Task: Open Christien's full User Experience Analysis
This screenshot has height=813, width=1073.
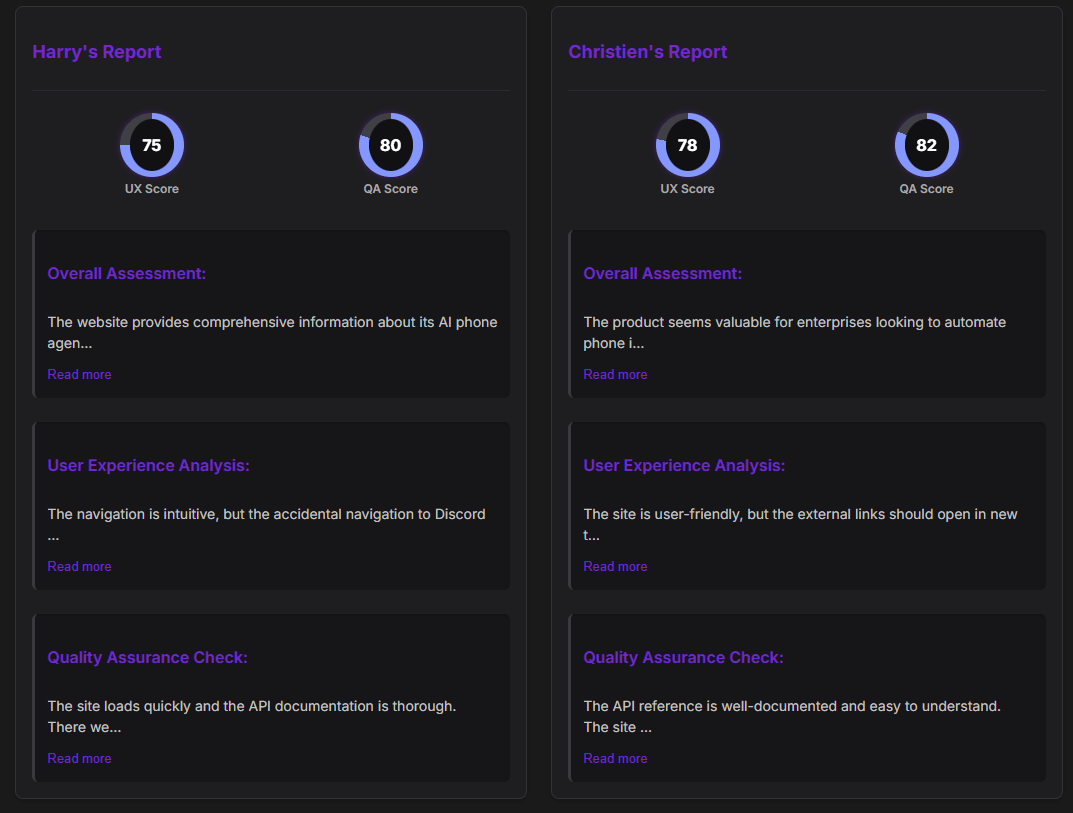Action: (x=615, y=566)
